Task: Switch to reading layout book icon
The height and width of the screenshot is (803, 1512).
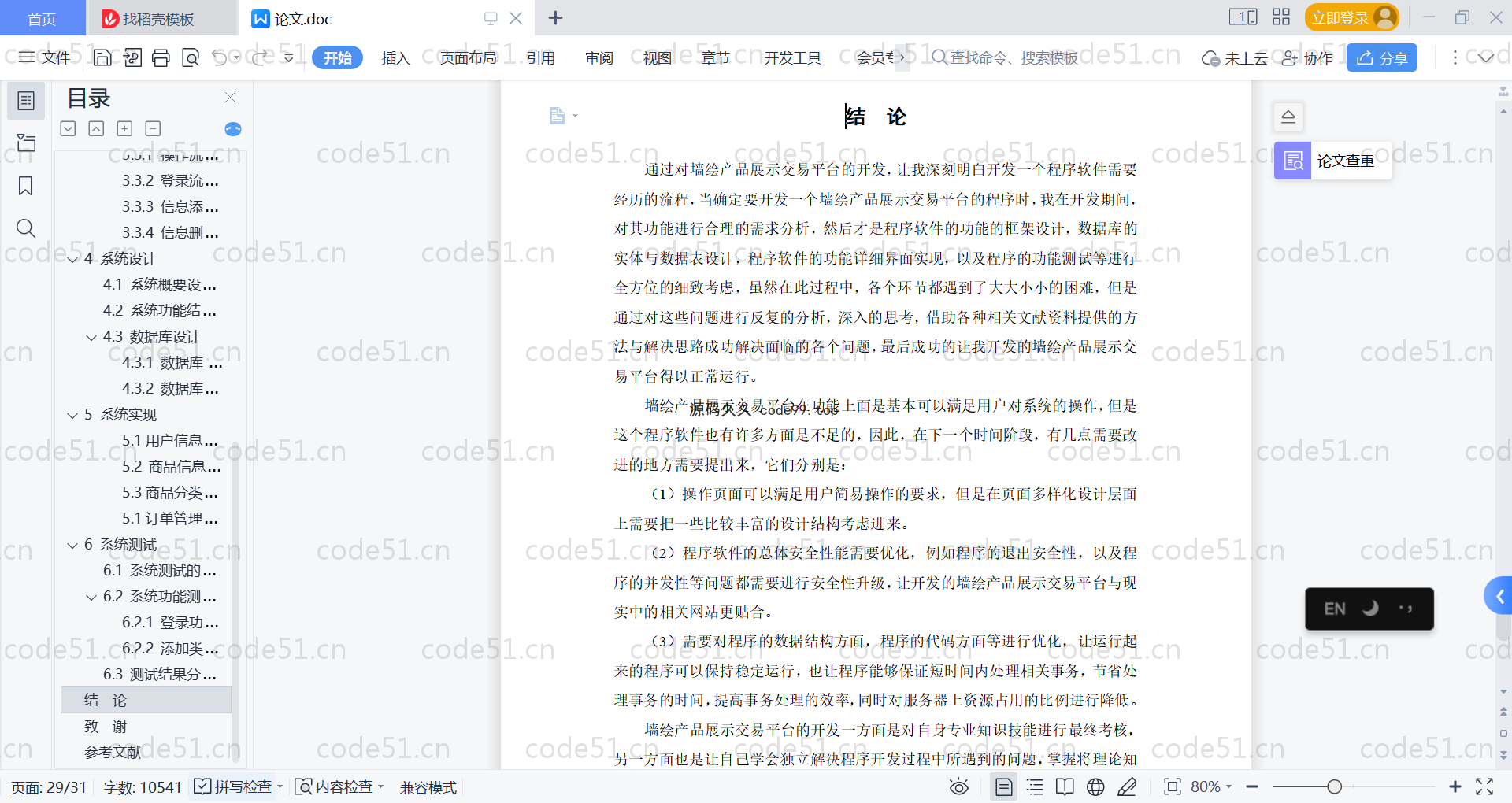Action: (x=1065, y=786)
